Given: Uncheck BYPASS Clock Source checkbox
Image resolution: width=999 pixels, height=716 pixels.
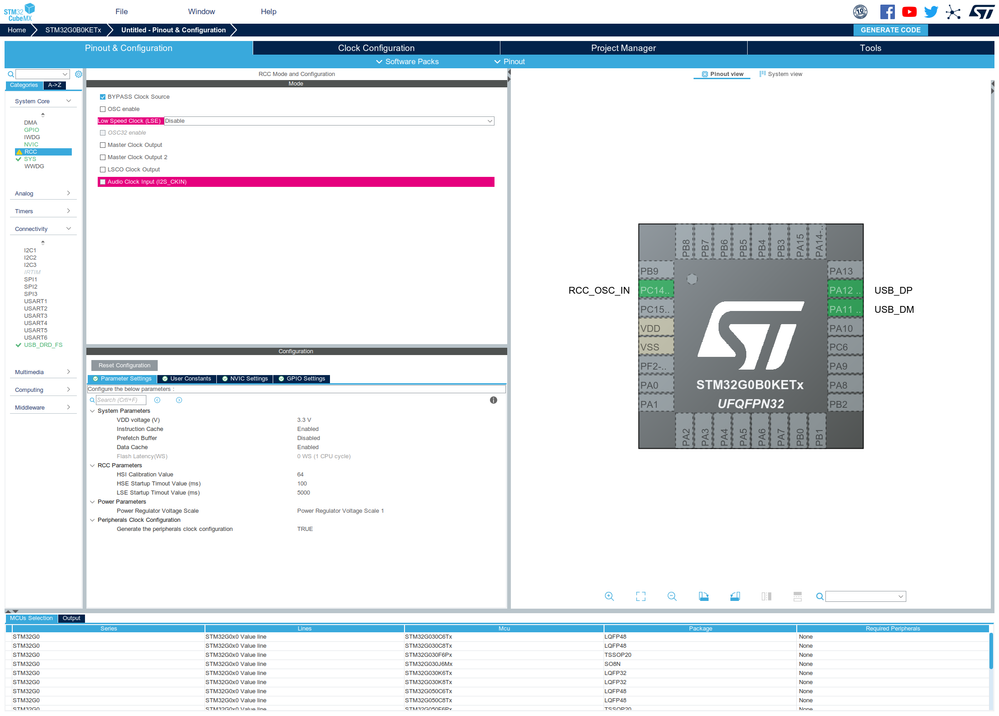Looking at the screenshot, I should 103,97.
